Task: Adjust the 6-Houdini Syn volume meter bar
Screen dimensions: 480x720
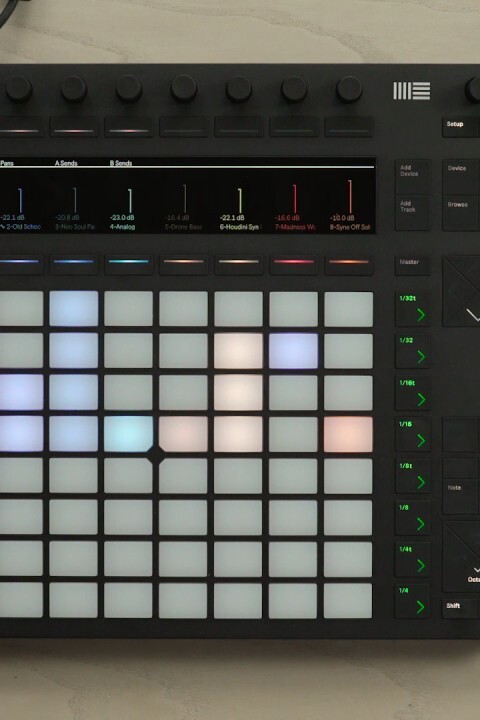Action: pyautogui.click(x=240, y=201)
